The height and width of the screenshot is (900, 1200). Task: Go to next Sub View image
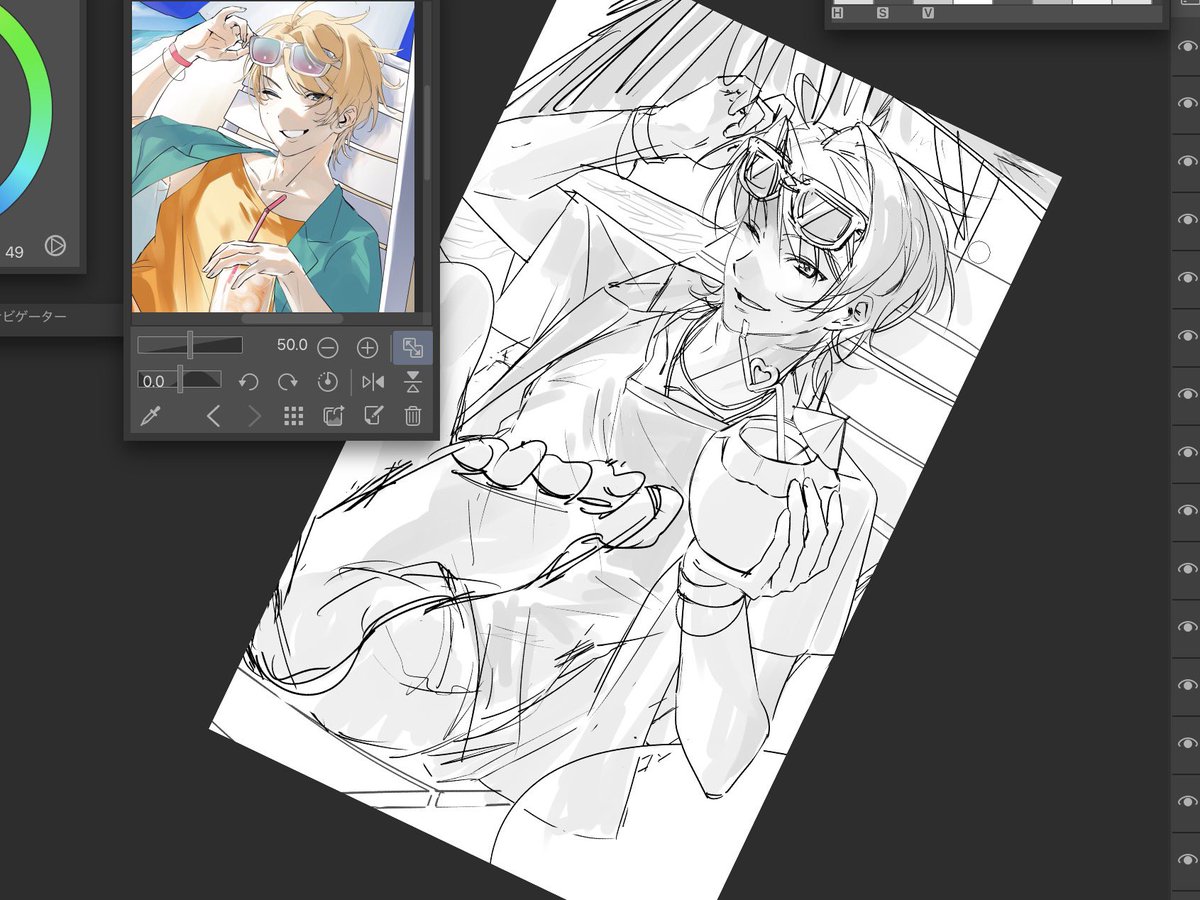tap(254, 417)
